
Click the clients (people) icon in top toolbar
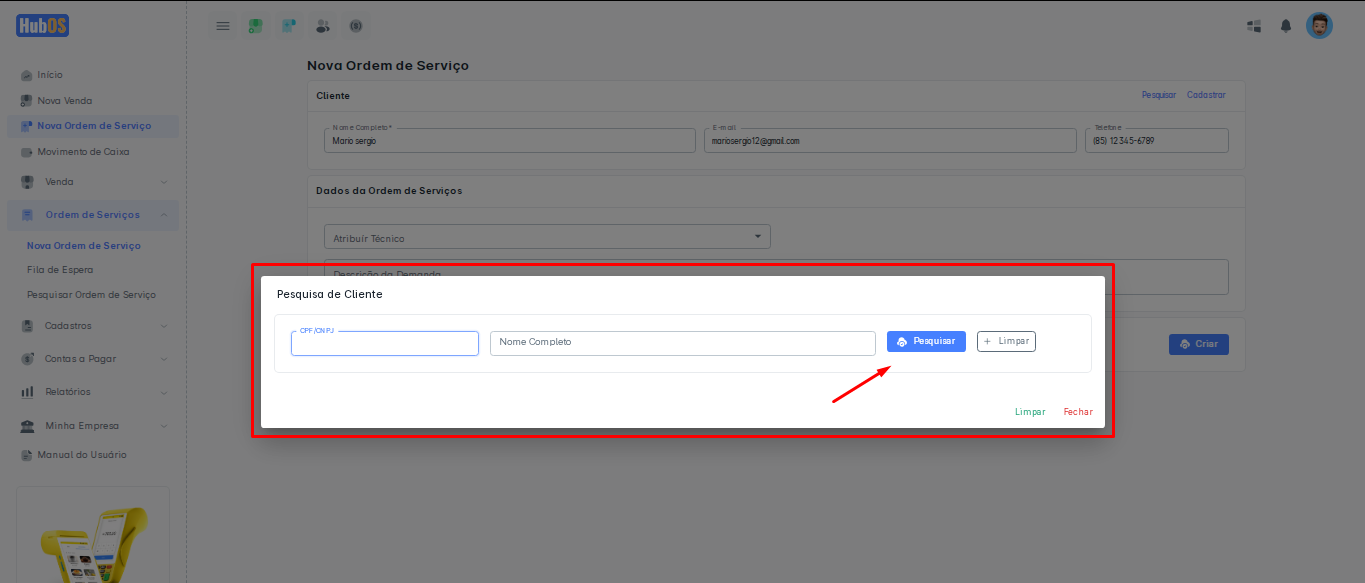[322, 26]
